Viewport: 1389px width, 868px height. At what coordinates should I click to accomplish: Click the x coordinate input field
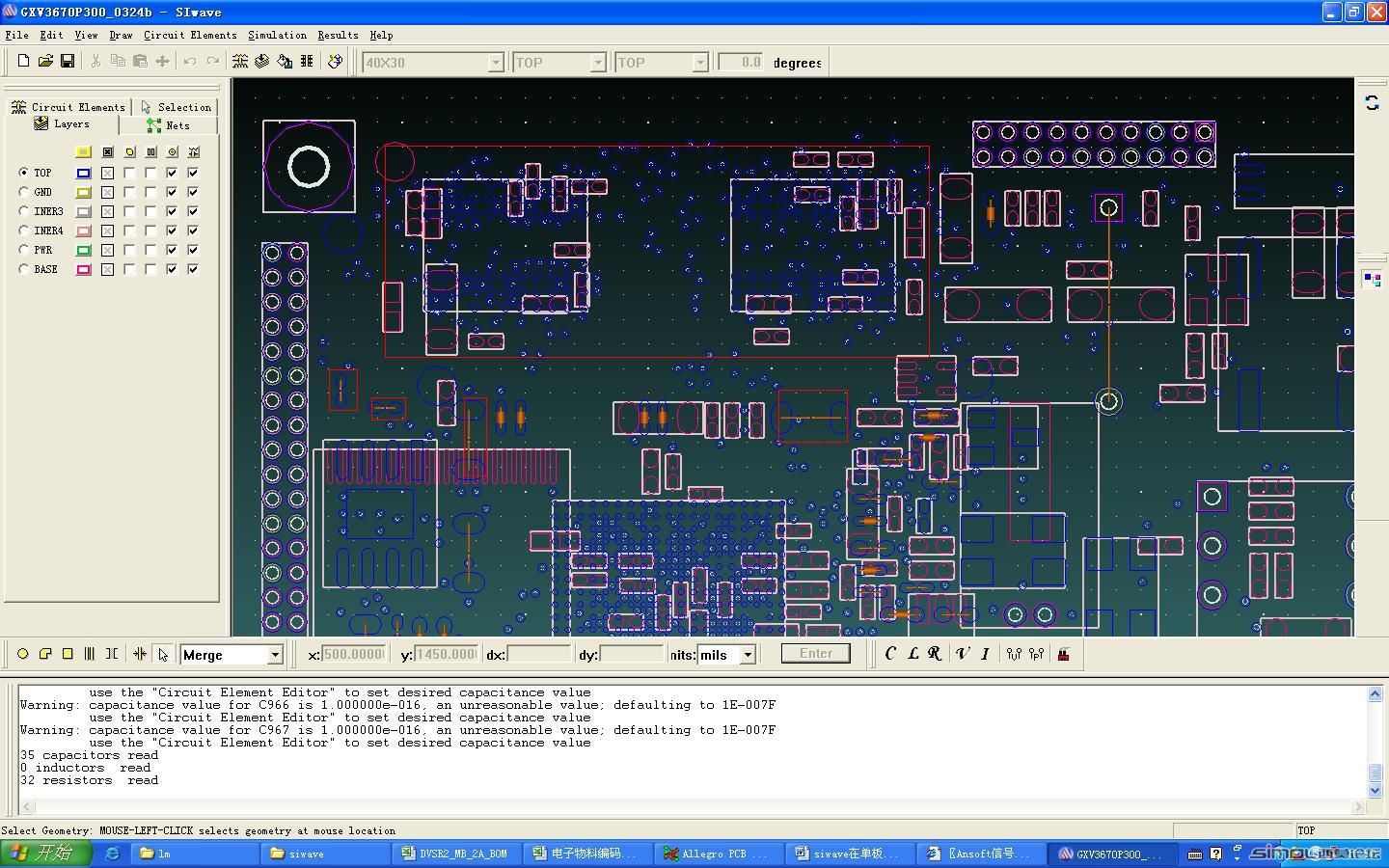354,654
